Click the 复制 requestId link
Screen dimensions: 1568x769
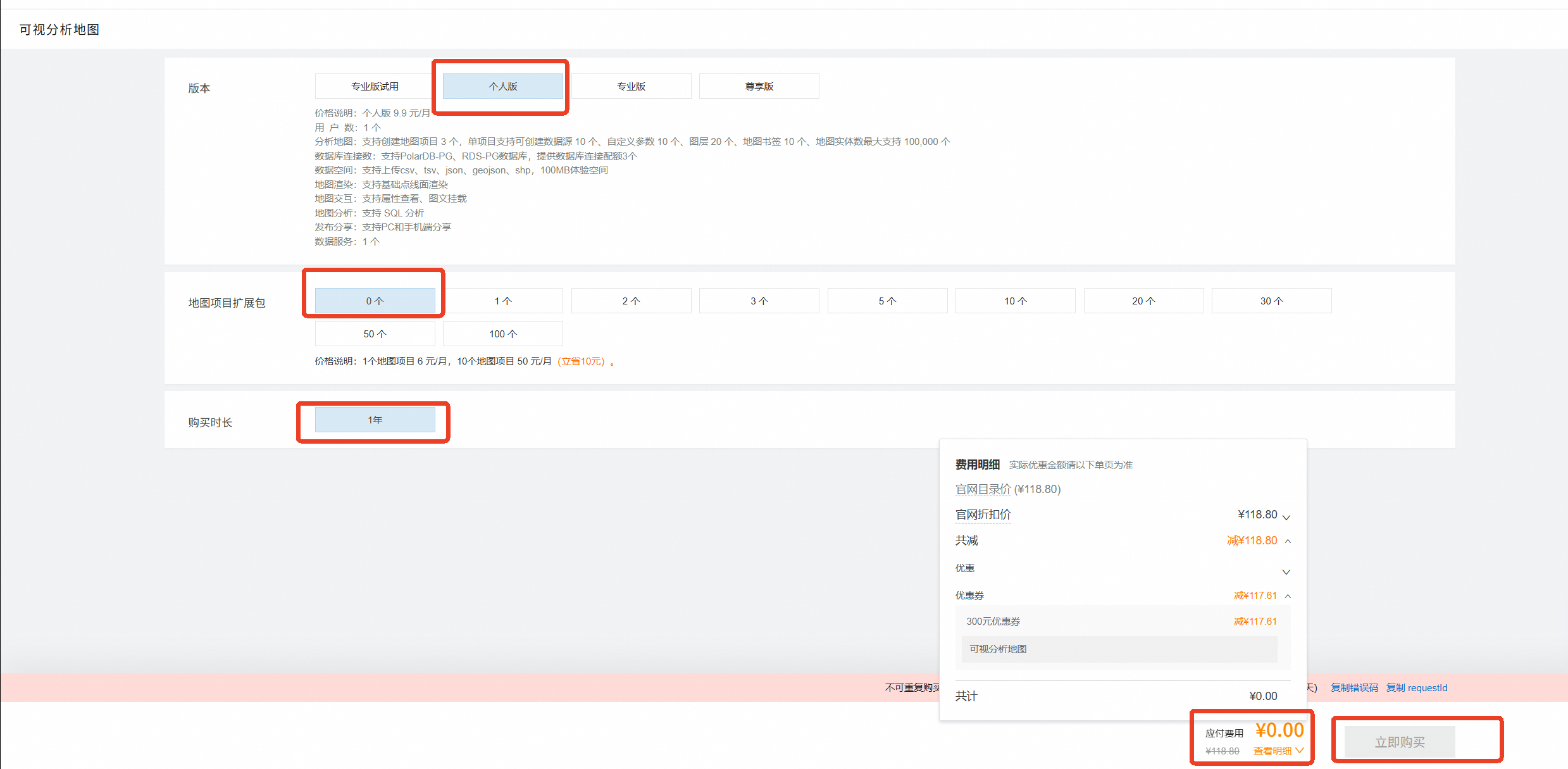pyautogui.click(x=1416, y=687)
